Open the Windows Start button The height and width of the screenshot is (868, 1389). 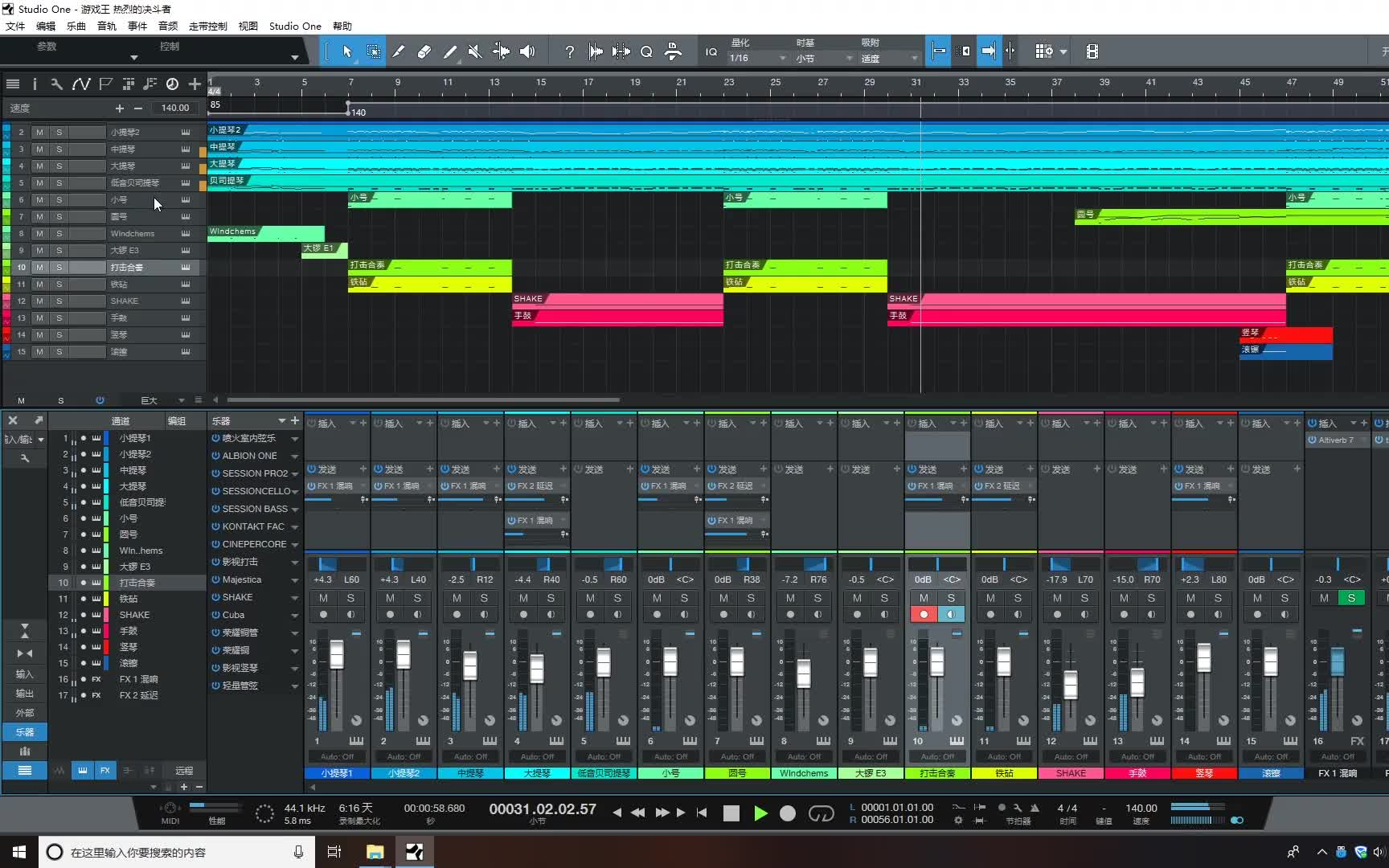pyautogui.click(x=18, y=852)
